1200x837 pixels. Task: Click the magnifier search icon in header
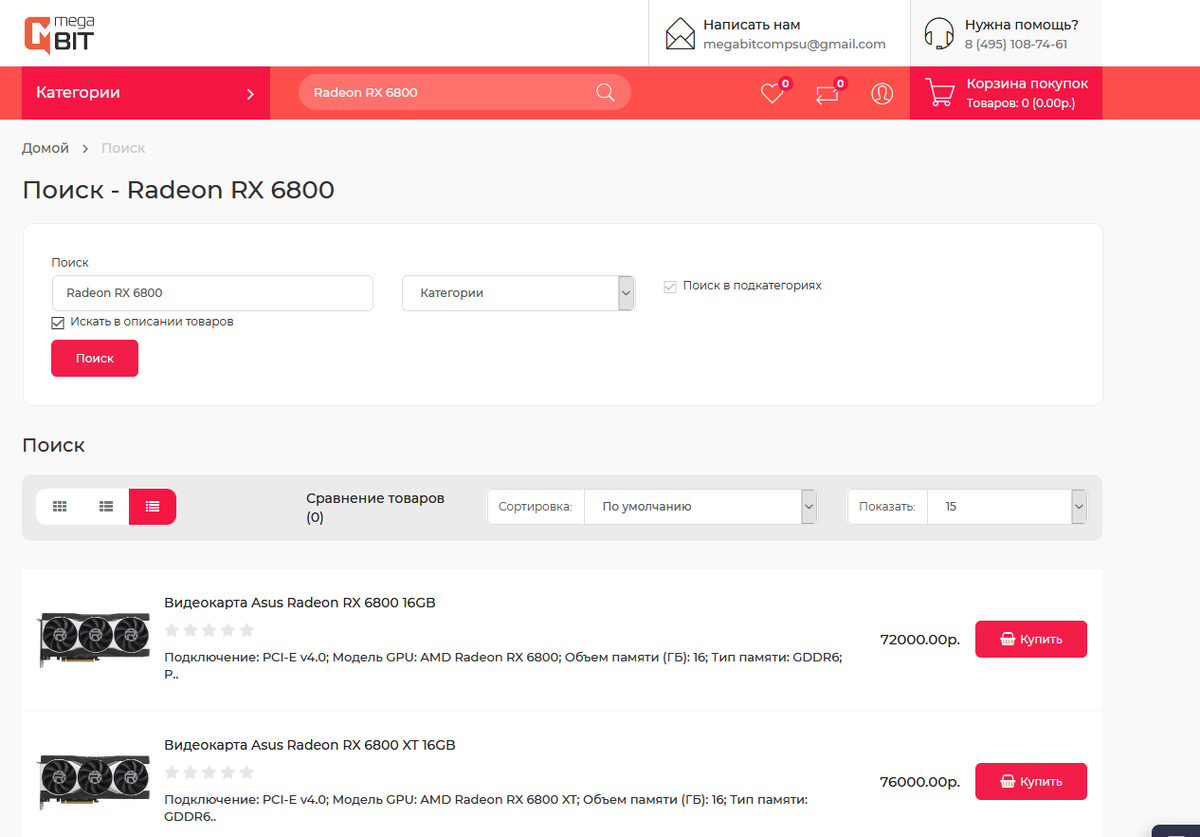(605, 92)
